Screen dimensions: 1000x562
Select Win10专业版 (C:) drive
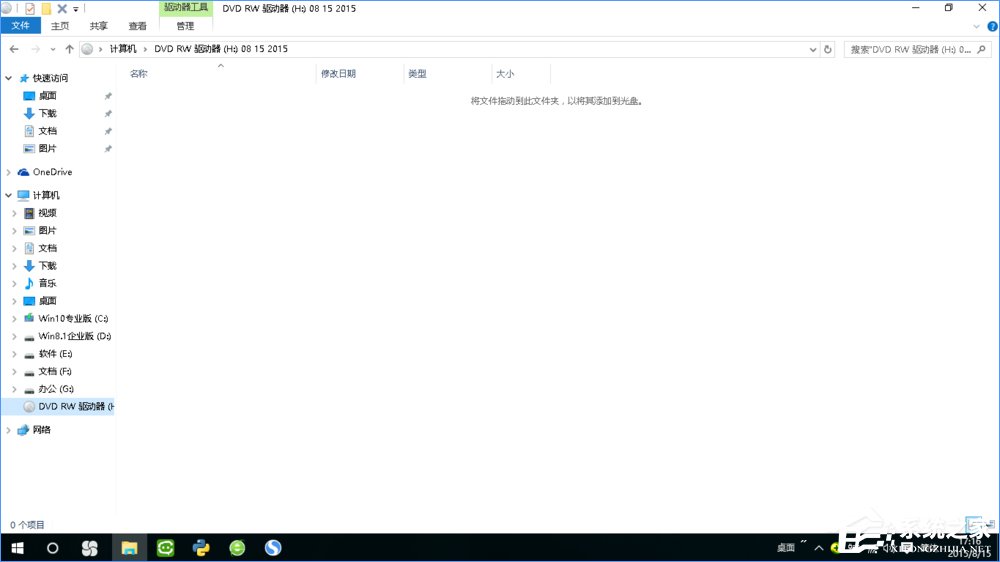(x=73, y=318)
